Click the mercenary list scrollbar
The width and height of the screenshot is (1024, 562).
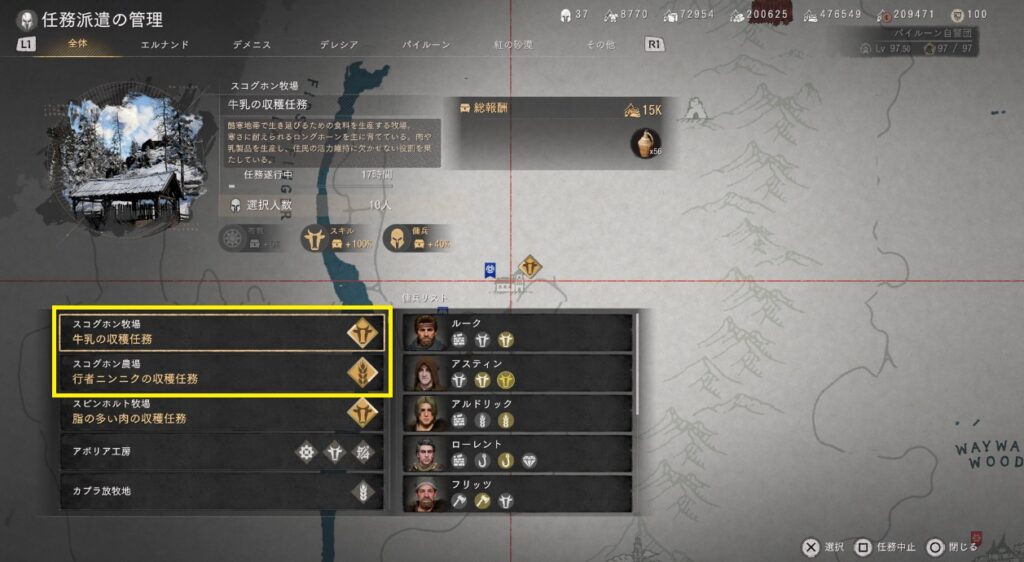point(637,366)
